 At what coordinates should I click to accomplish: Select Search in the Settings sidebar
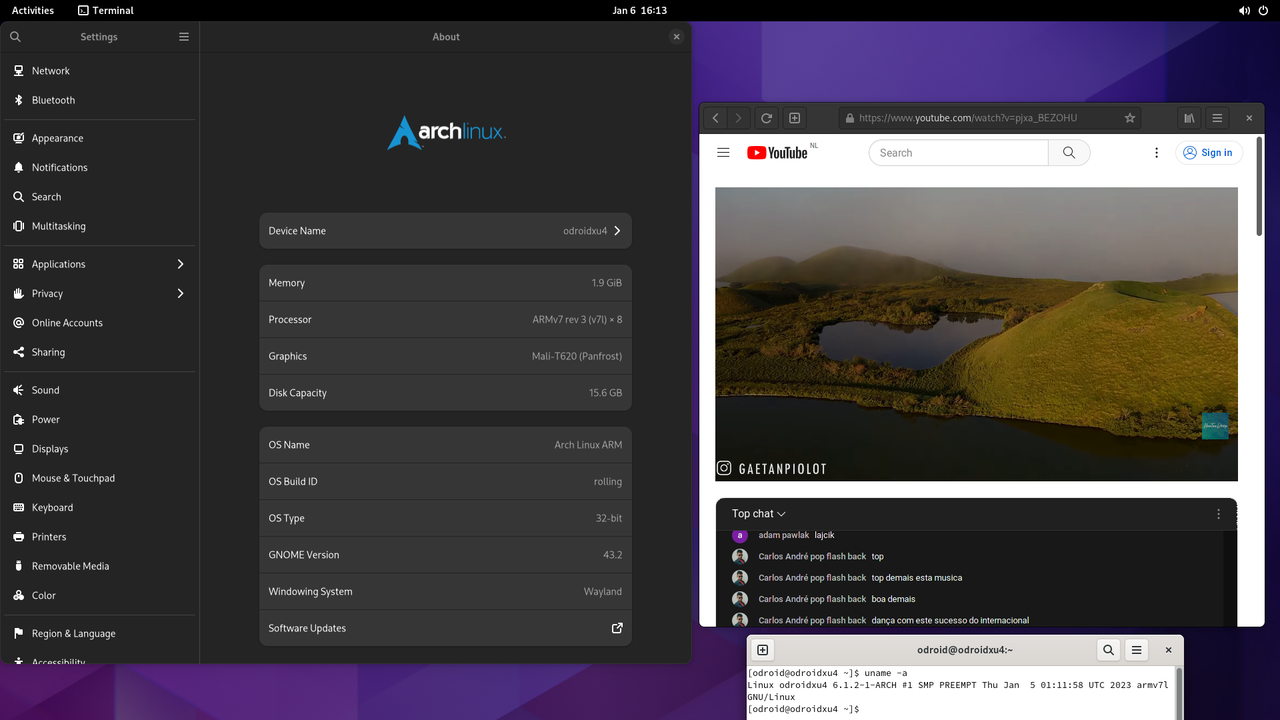pos(99,197)
